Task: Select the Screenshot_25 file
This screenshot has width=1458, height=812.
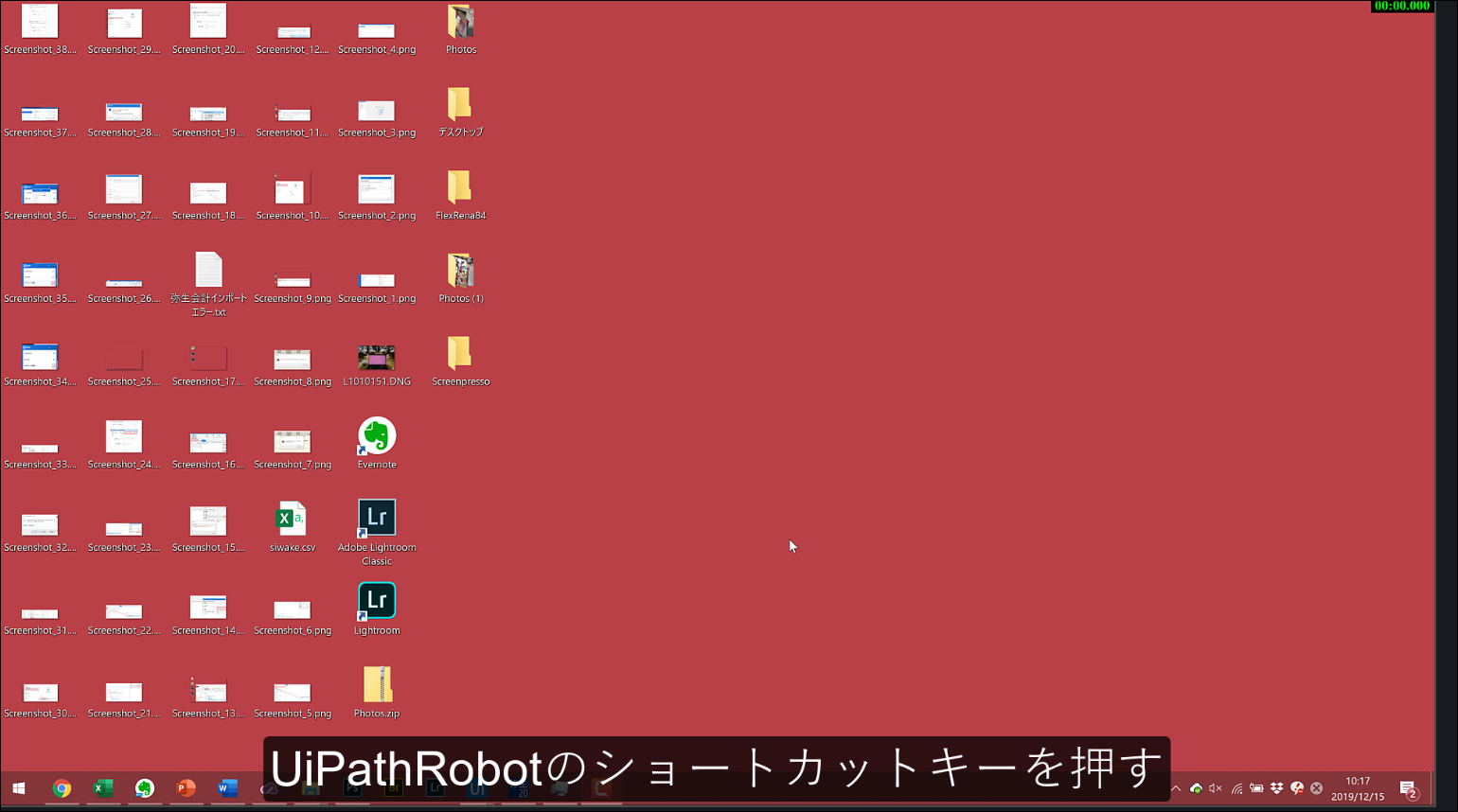Action: coord(124,367)
